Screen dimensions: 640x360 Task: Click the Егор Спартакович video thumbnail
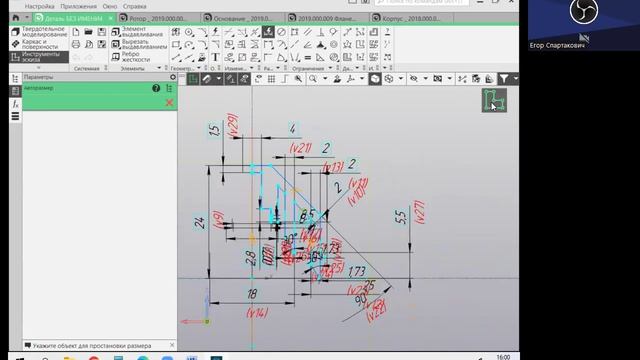coord(584,25)
